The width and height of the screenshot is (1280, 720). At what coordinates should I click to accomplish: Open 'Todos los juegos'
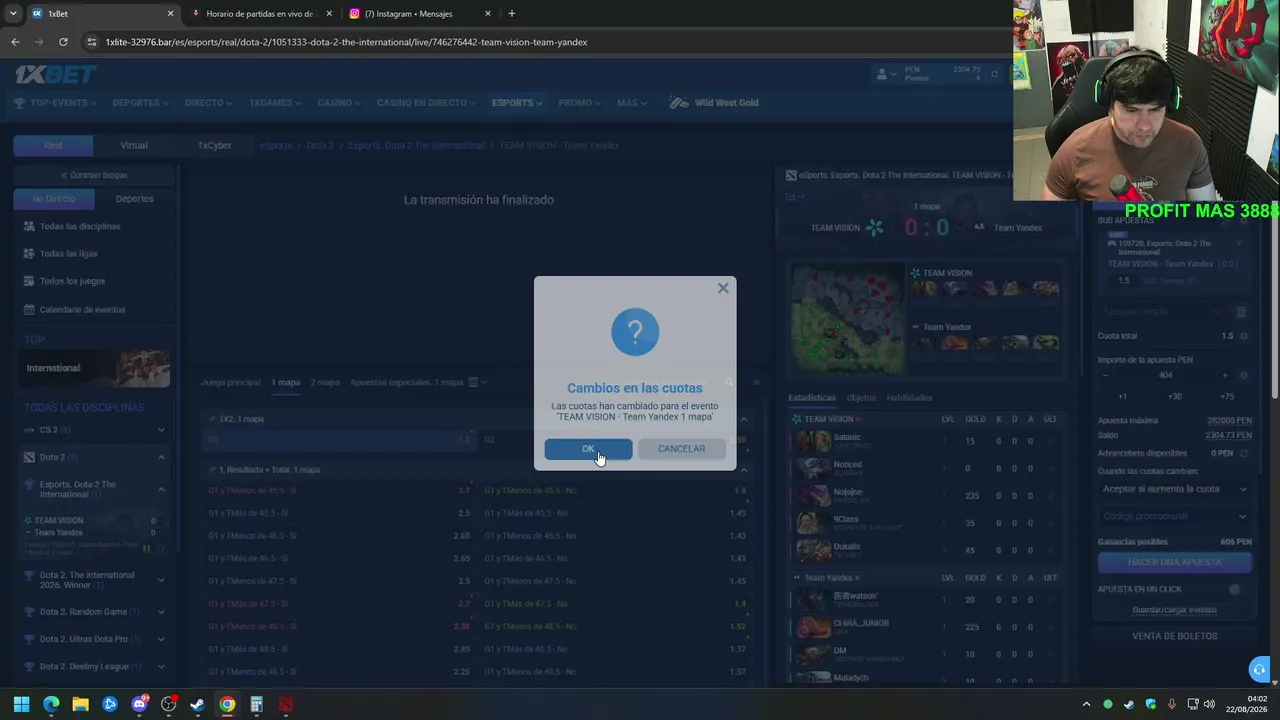point(72,282)
